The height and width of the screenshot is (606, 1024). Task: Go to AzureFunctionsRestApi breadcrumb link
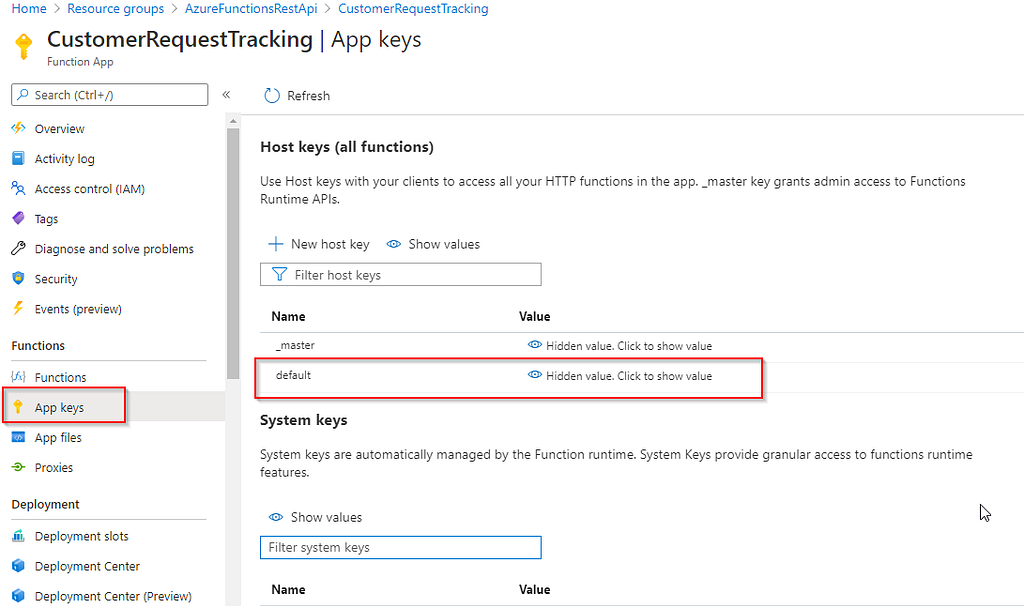click(251, 8)
